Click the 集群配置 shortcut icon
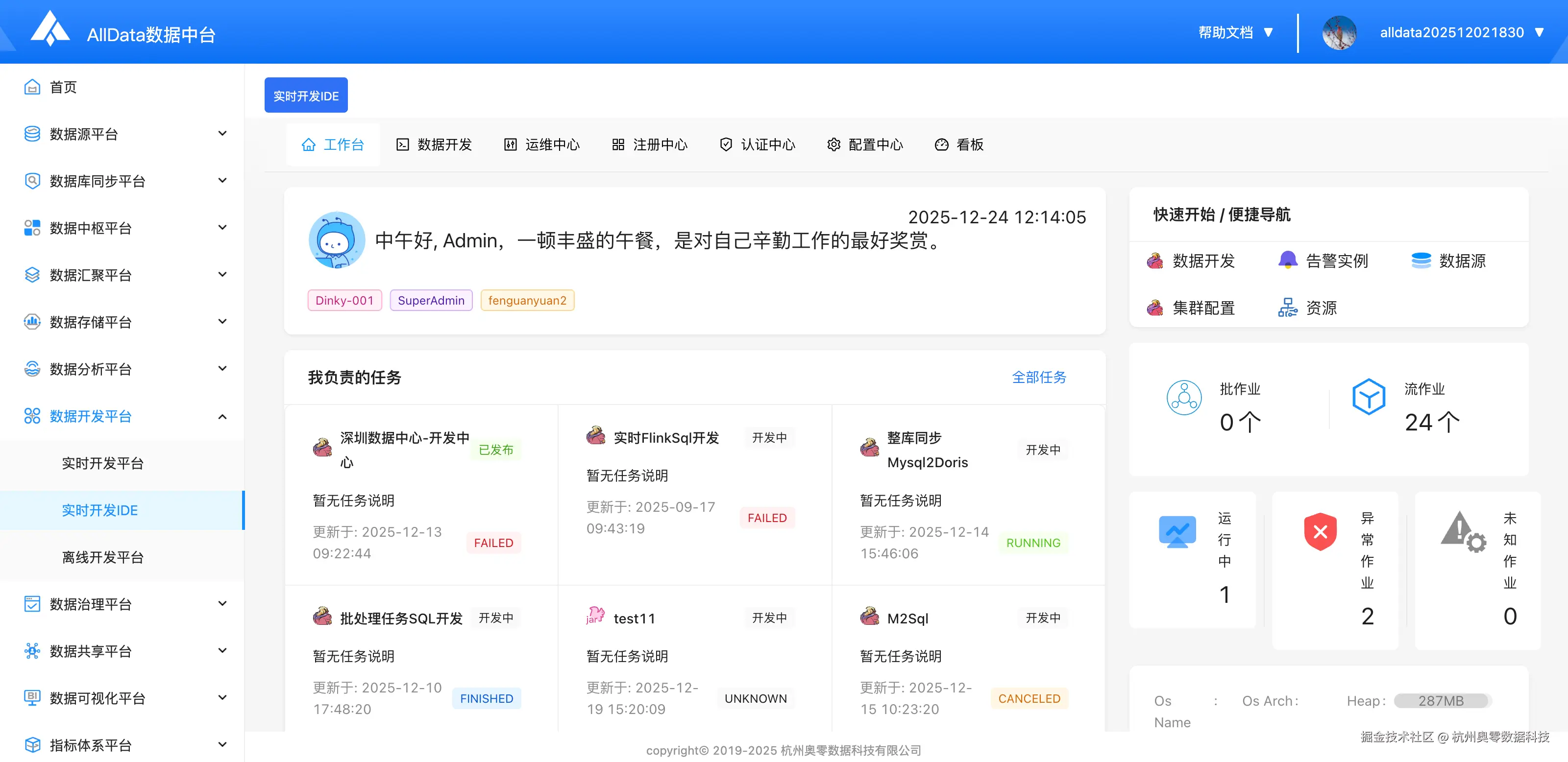The width and height of the screenshot is (1568, 762). click(x=1155, y=308)
